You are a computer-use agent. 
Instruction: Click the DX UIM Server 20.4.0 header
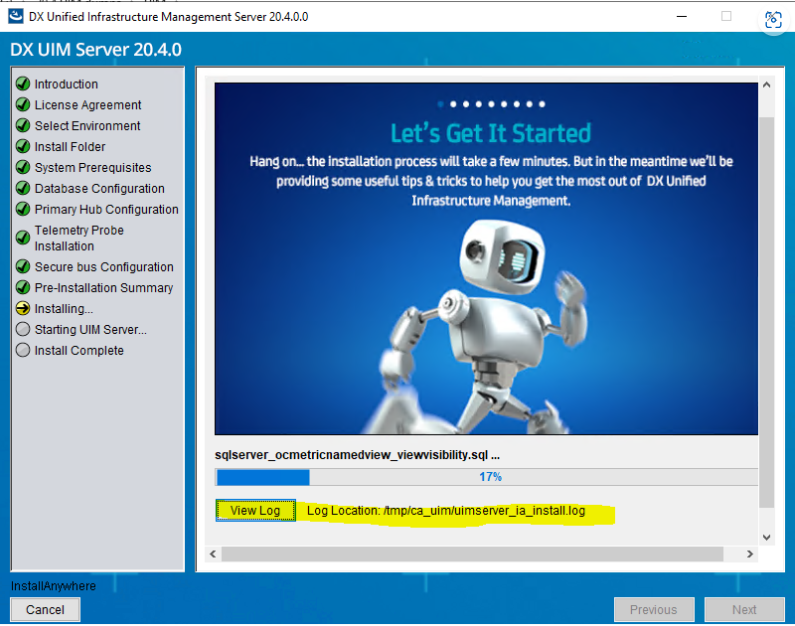(96, 50)
